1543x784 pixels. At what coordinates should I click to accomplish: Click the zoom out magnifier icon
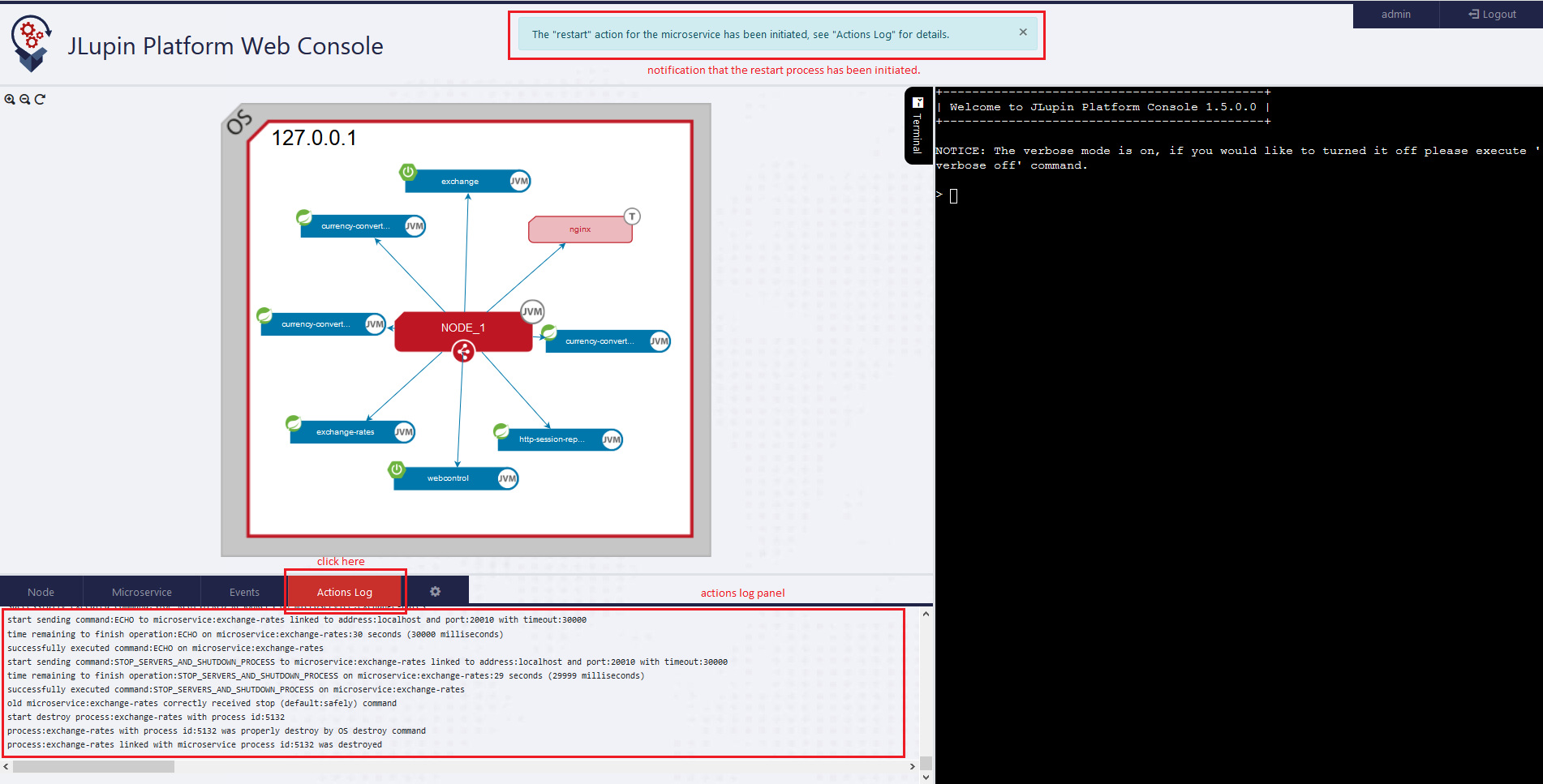pyautogui.click(x=25, y=100)
